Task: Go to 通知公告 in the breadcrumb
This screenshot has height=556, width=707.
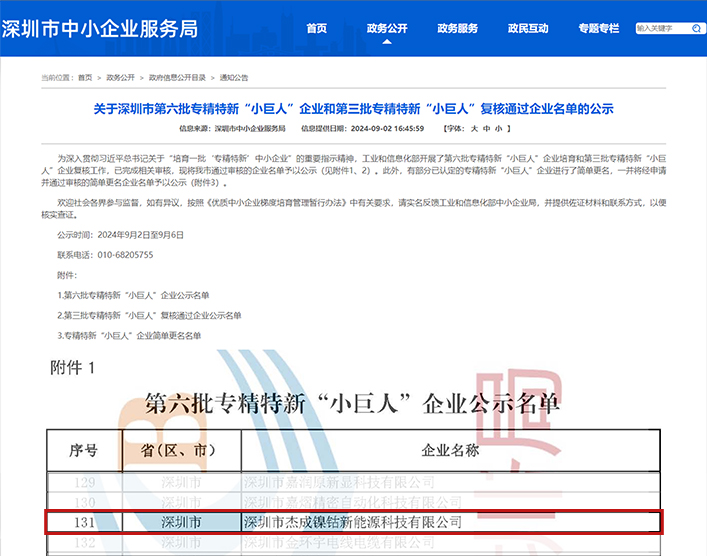Action: click(x=234, y=78)
